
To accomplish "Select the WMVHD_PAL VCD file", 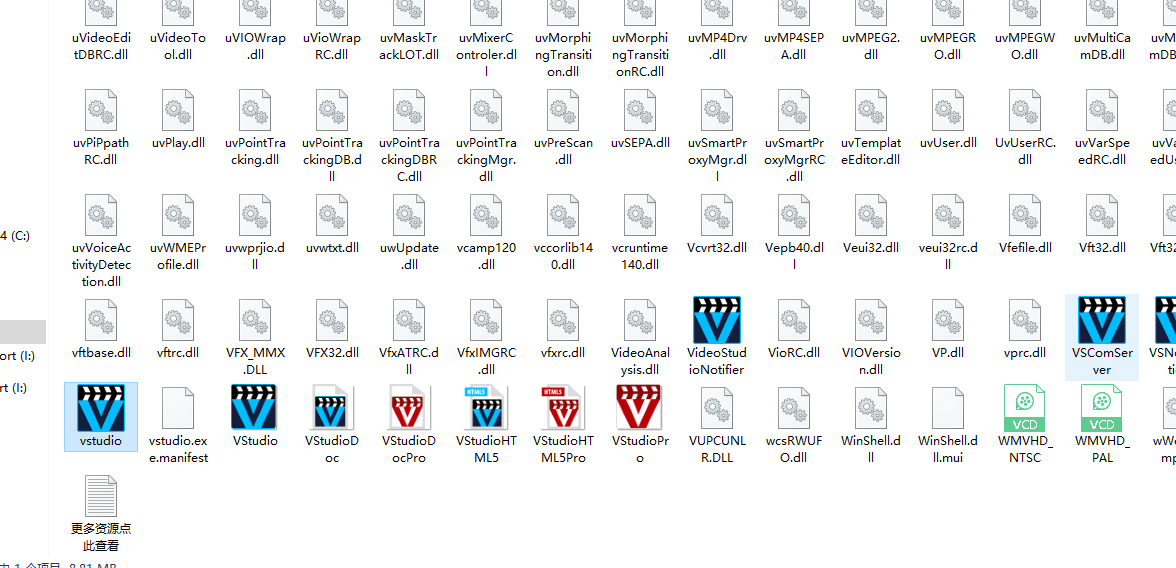I will (x=1101, y=408).
